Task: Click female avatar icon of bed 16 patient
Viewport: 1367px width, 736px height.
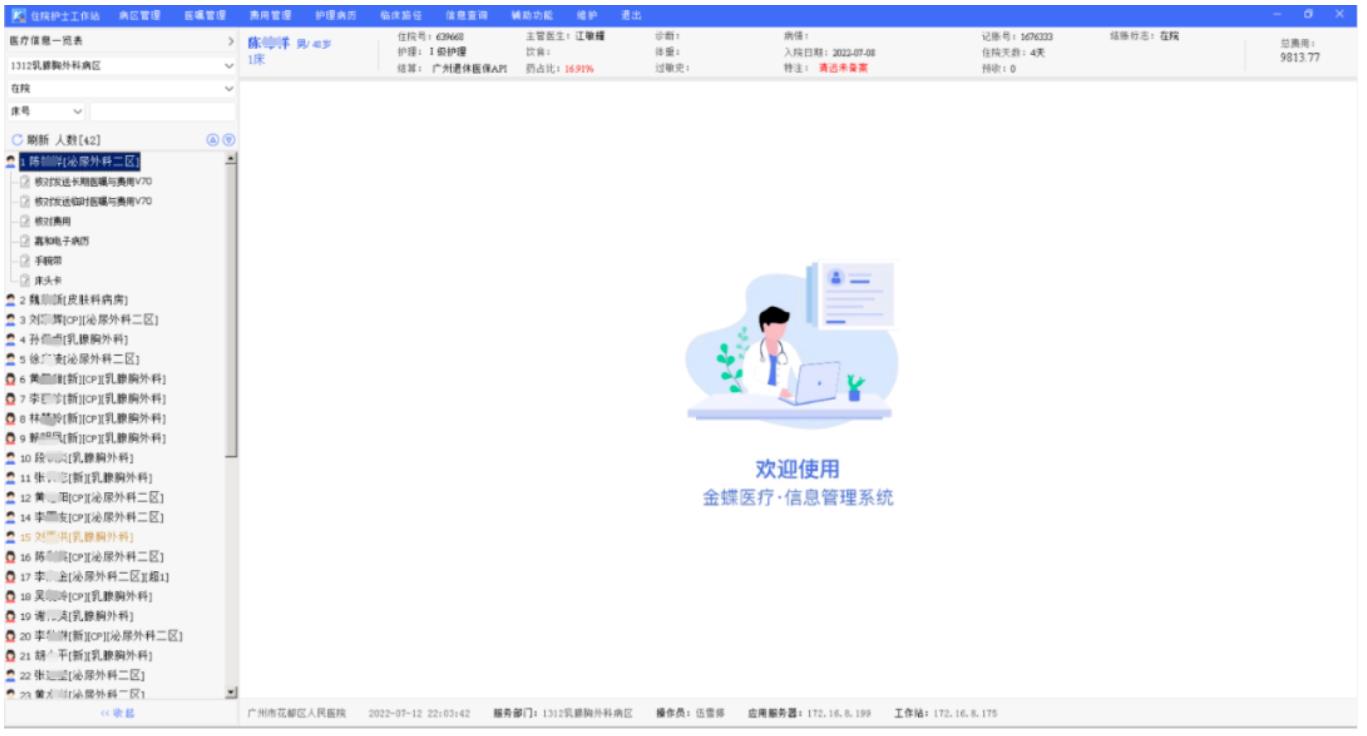Action: (x=10, y=557)
